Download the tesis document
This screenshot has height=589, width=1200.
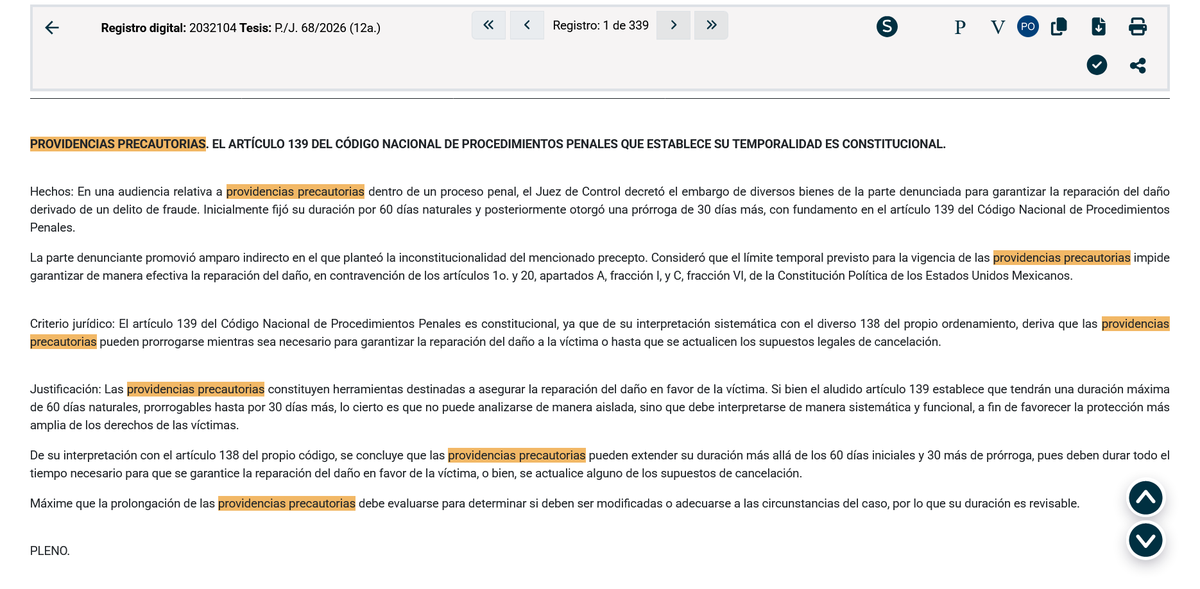(x=1098, y=27)
